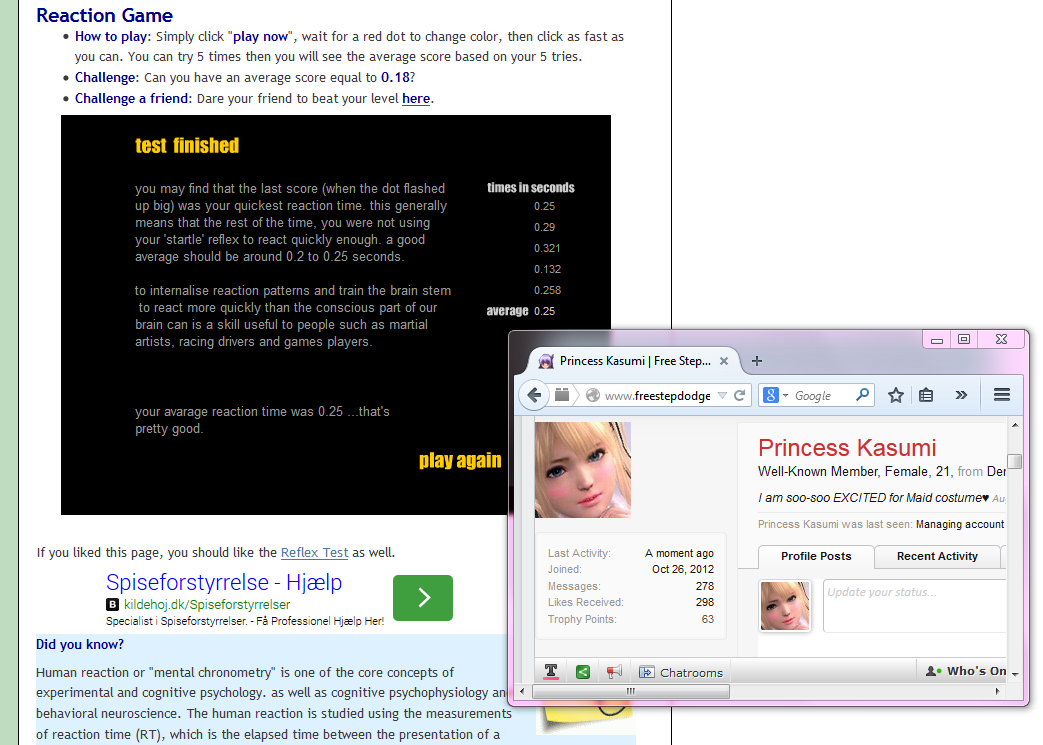Open a new tab with plus button
Screen dimensions: 1043x745
pyautogui.click(x=756, y=361)
